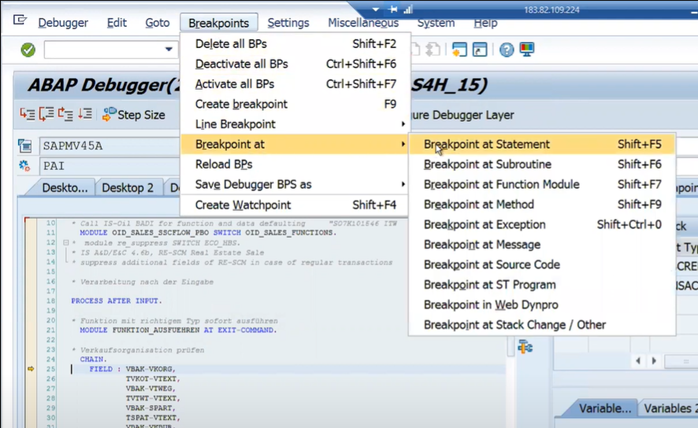
Task: Open the Debugger menu
Action: pos(63,23)
